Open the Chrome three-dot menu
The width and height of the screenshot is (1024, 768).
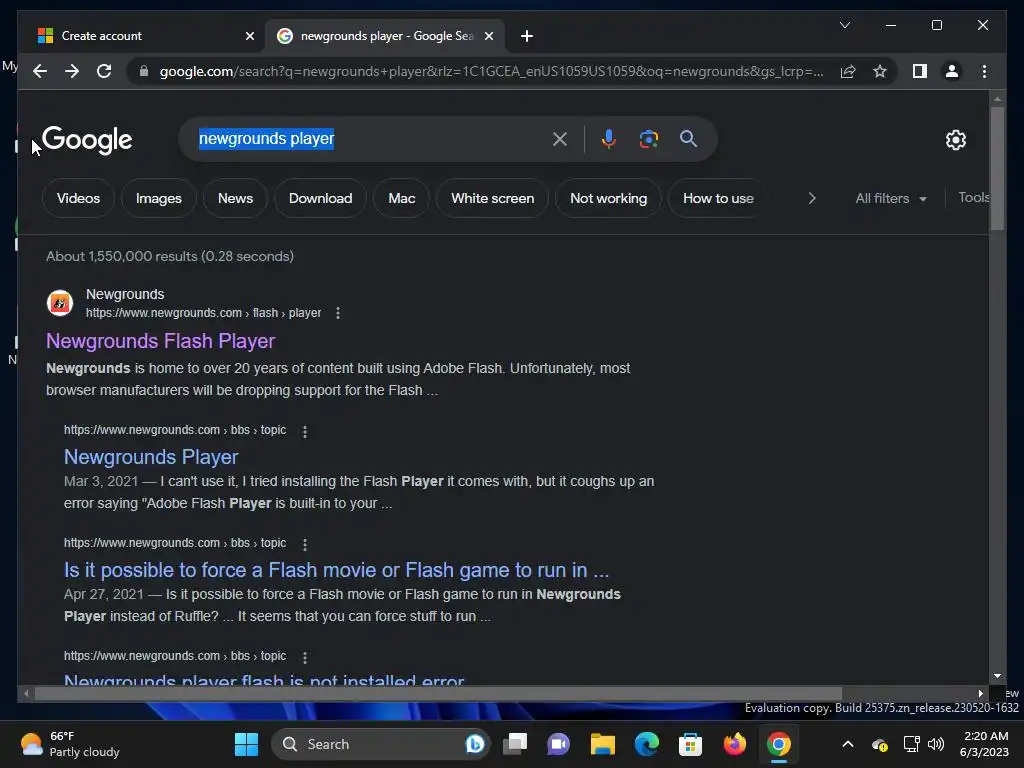(x=984, y=71)
